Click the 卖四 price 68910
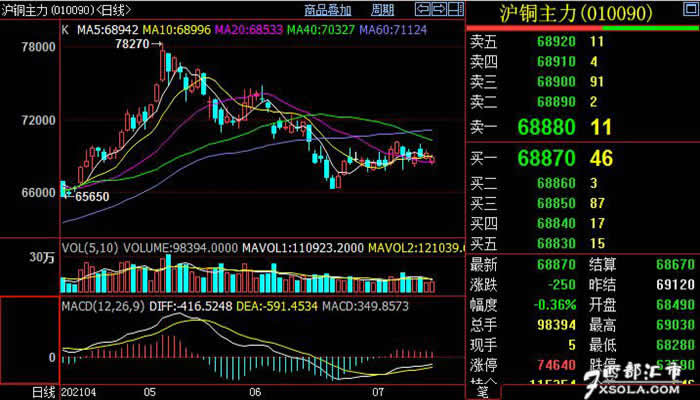700x400 pixels. point(556,61)
